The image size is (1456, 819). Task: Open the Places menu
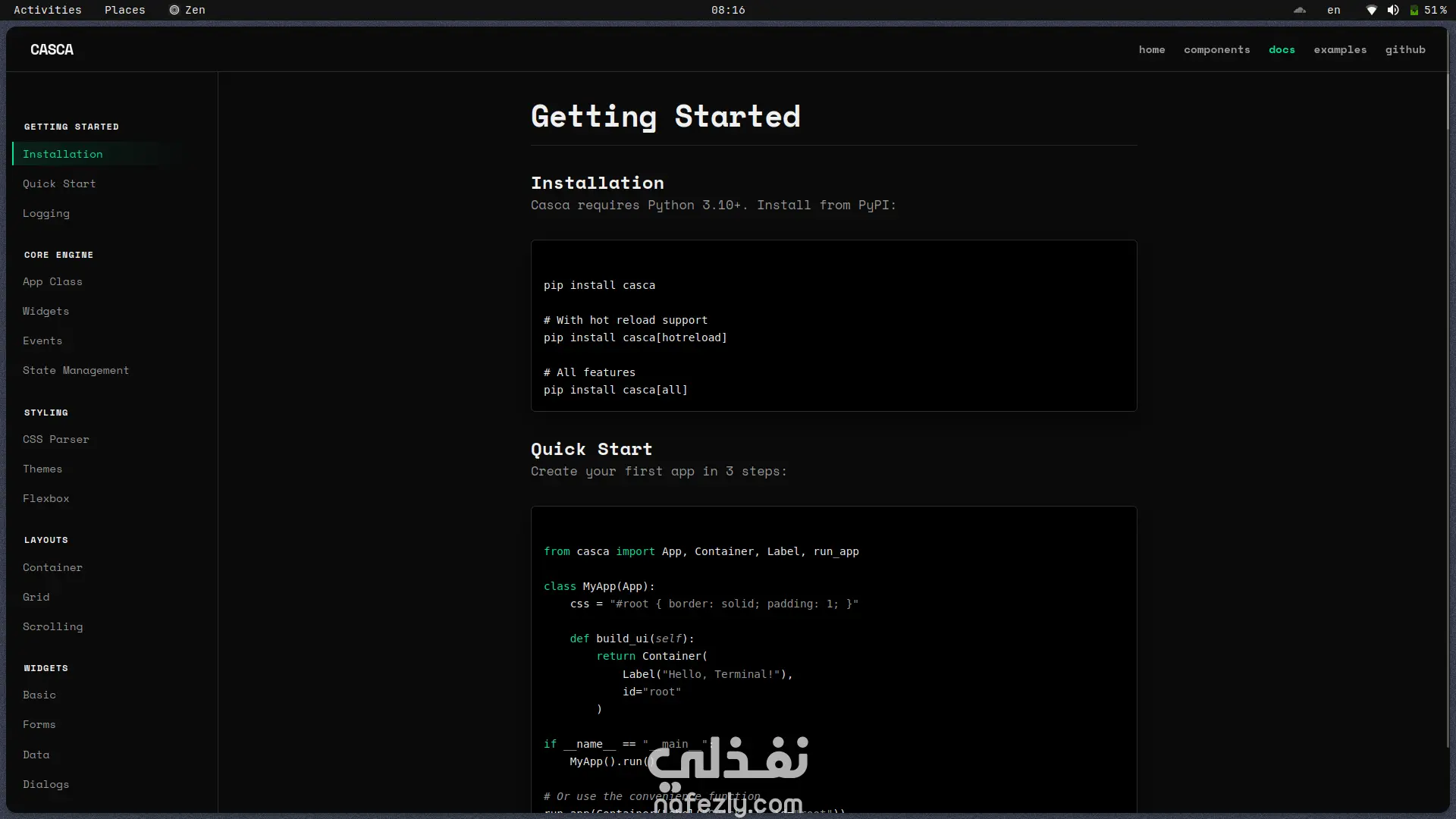[124, 10]
